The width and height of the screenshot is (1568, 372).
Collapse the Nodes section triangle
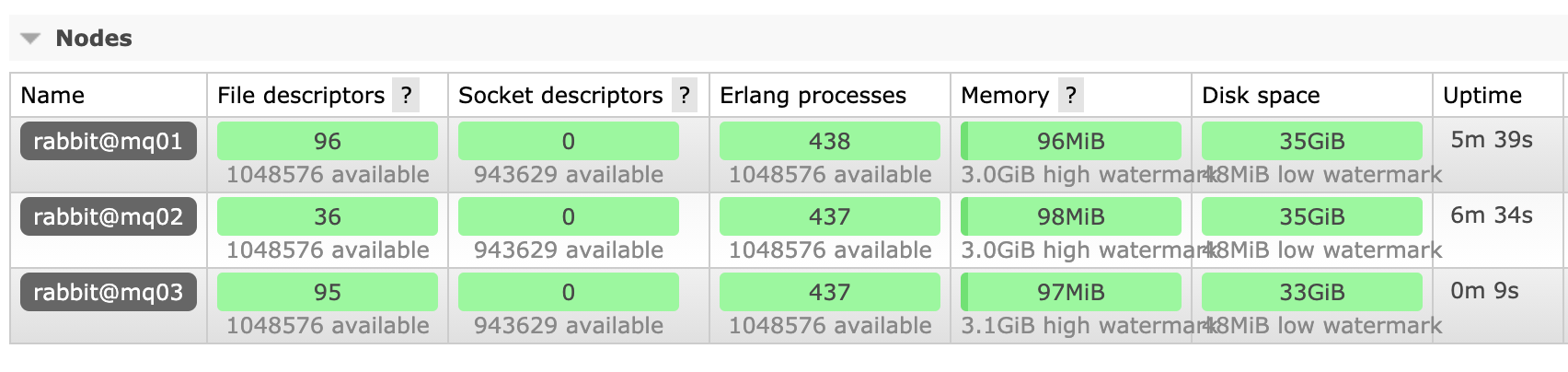point(31,39)
